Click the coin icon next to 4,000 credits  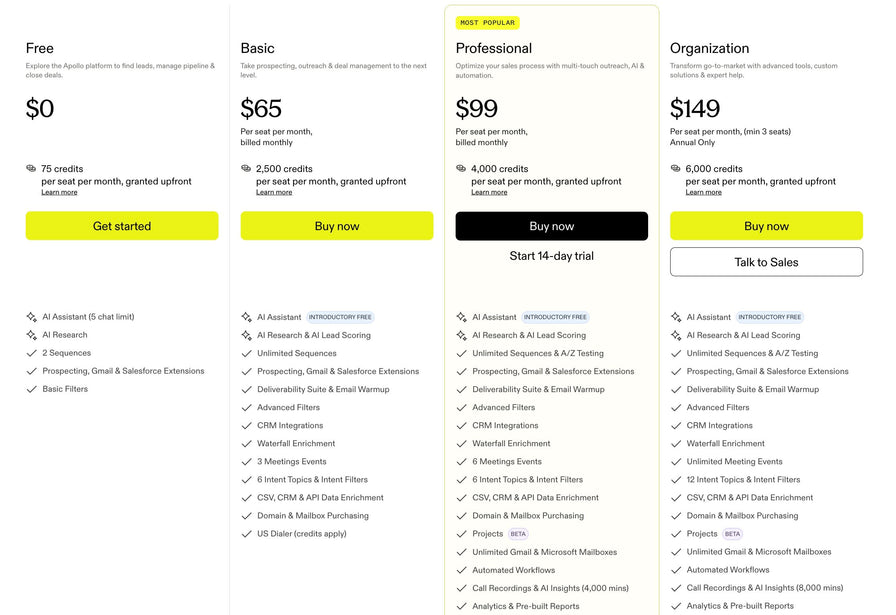point(461,169)
